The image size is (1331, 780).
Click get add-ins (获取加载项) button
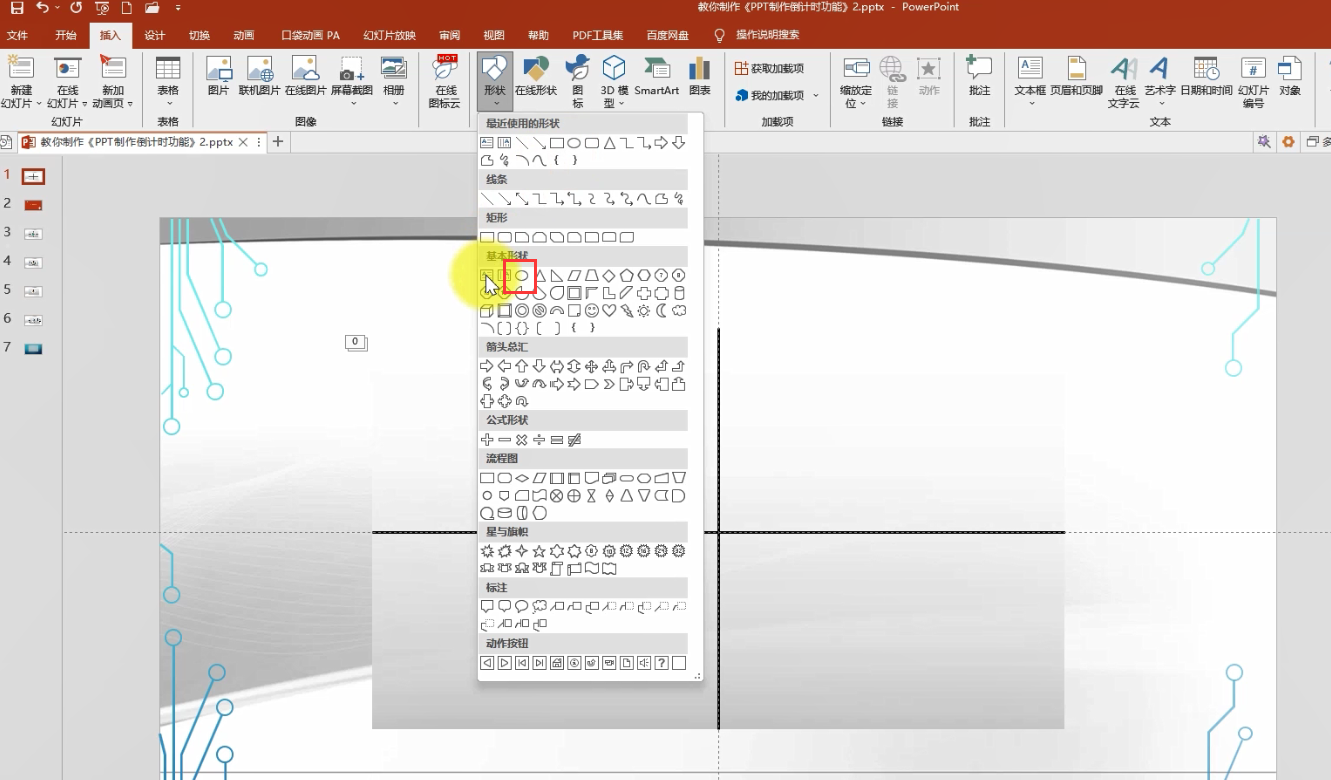click(x=769, y=68)
